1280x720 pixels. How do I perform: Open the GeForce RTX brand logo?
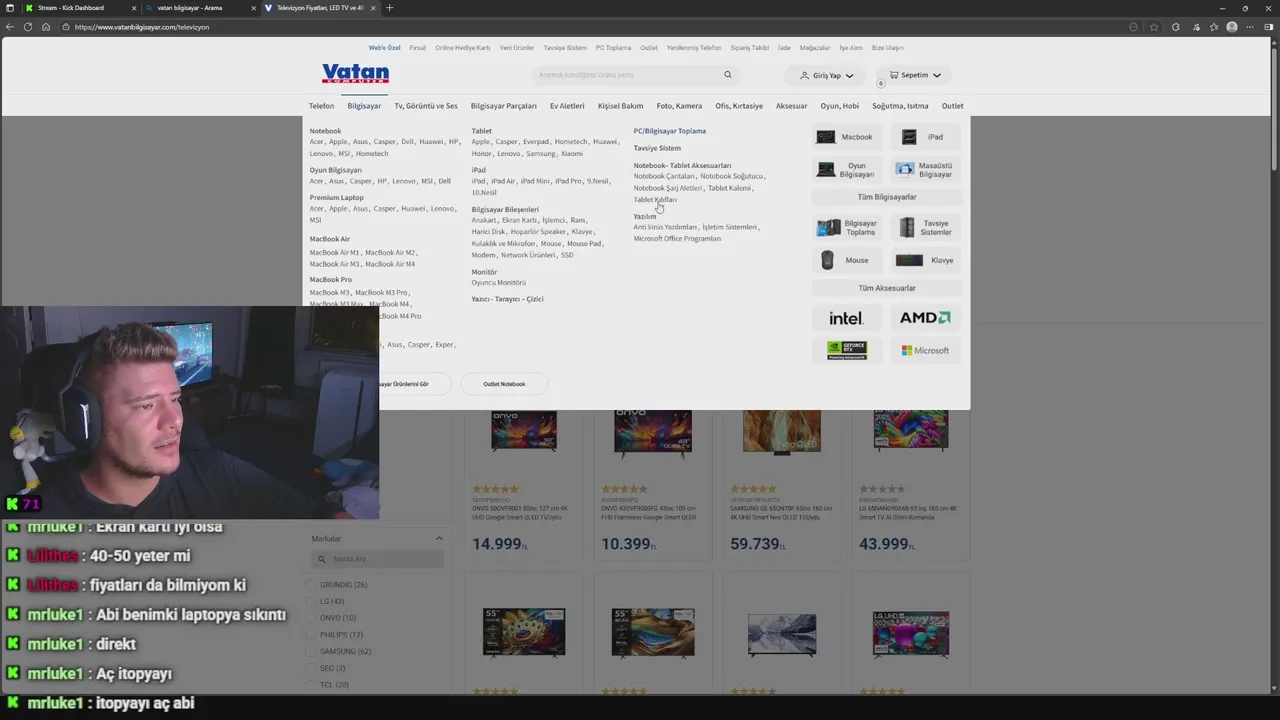click(x=846, y=351)
